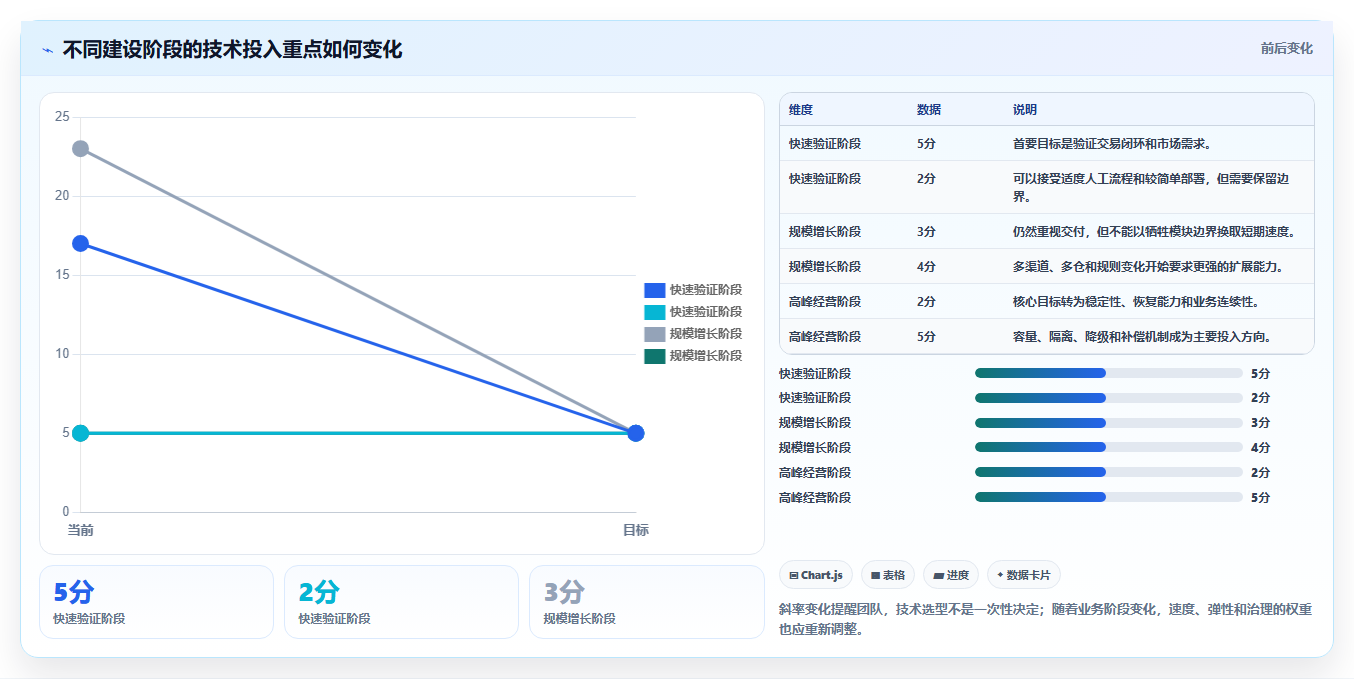Open the blue 5分 快速验证阶段 data card
Viewport: 1354px width, 679px height.
(x=156, y=602)
